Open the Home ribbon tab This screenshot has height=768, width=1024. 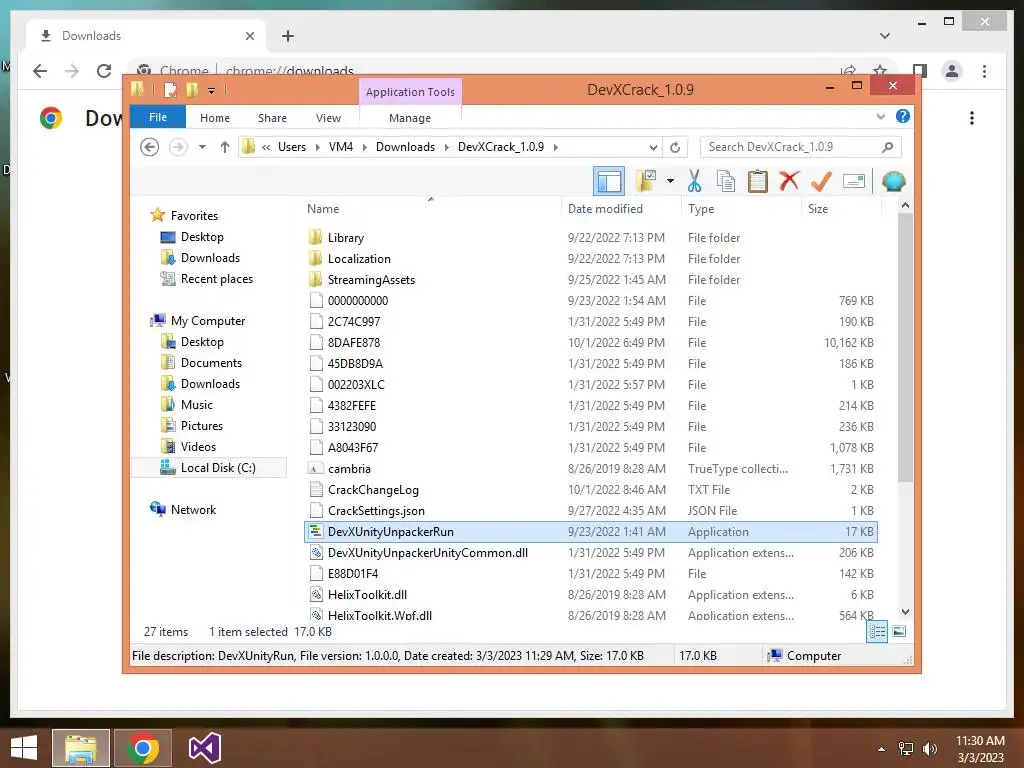coord(215,118)
